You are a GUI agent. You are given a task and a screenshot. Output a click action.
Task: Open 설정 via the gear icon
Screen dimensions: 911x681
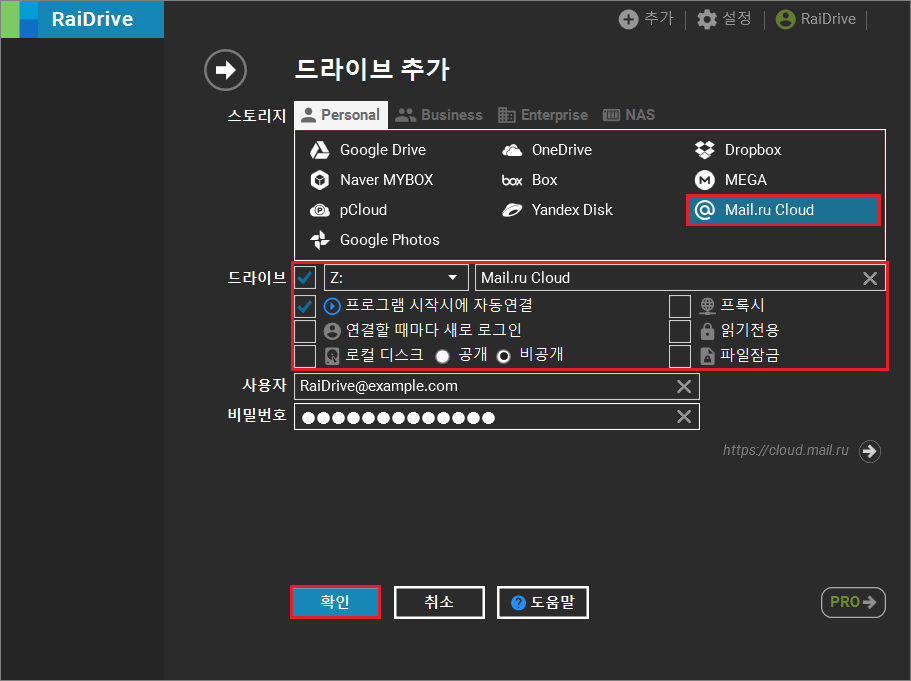coord(706,19)
